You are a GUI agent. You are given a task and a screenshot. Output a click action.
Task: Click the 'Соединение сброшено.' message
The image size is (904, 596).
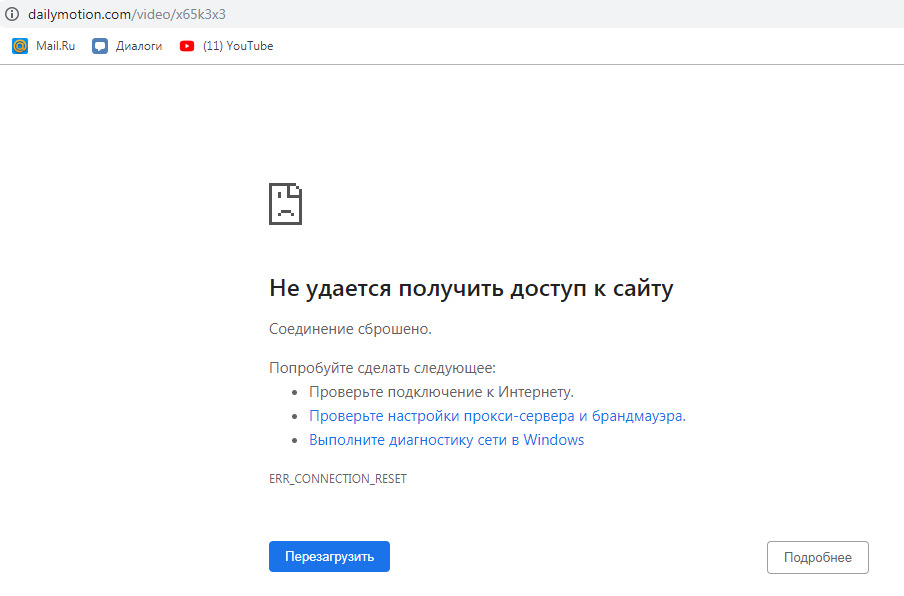click(x=350, y=328)
